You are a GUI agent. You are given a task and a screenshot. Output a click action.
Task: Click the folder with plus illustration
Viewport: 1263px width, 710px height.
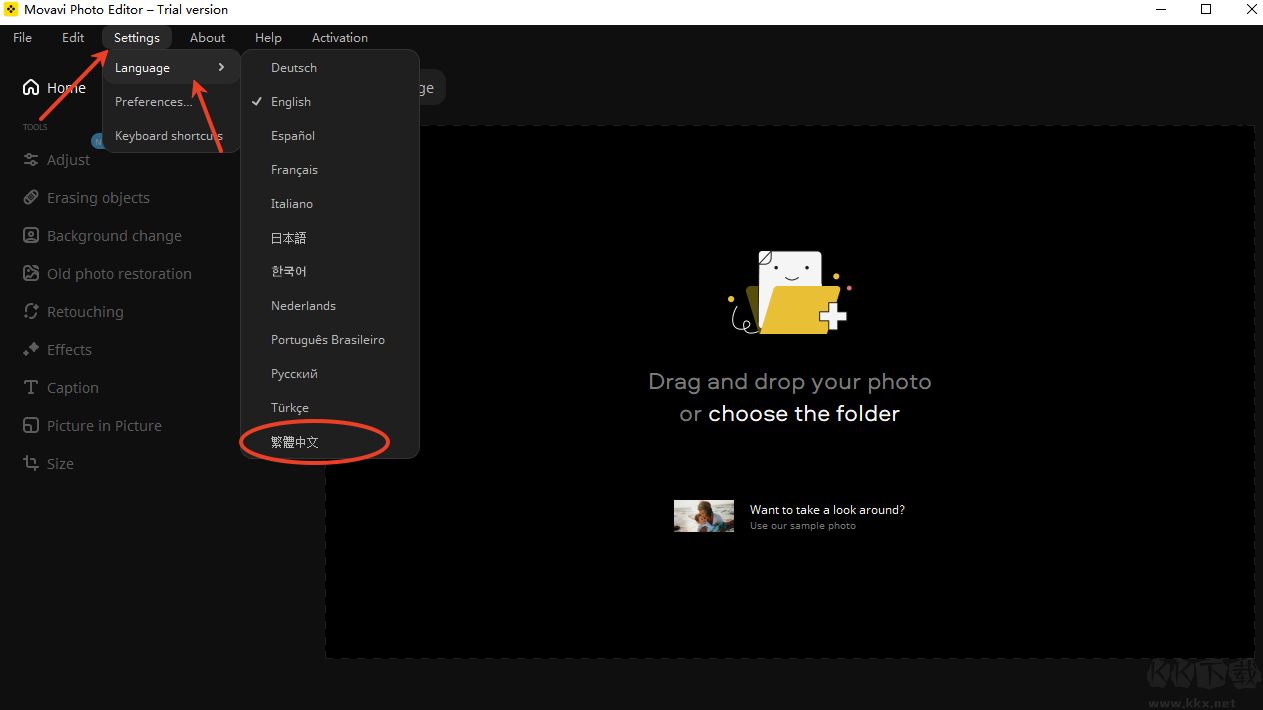coord(789,292)
